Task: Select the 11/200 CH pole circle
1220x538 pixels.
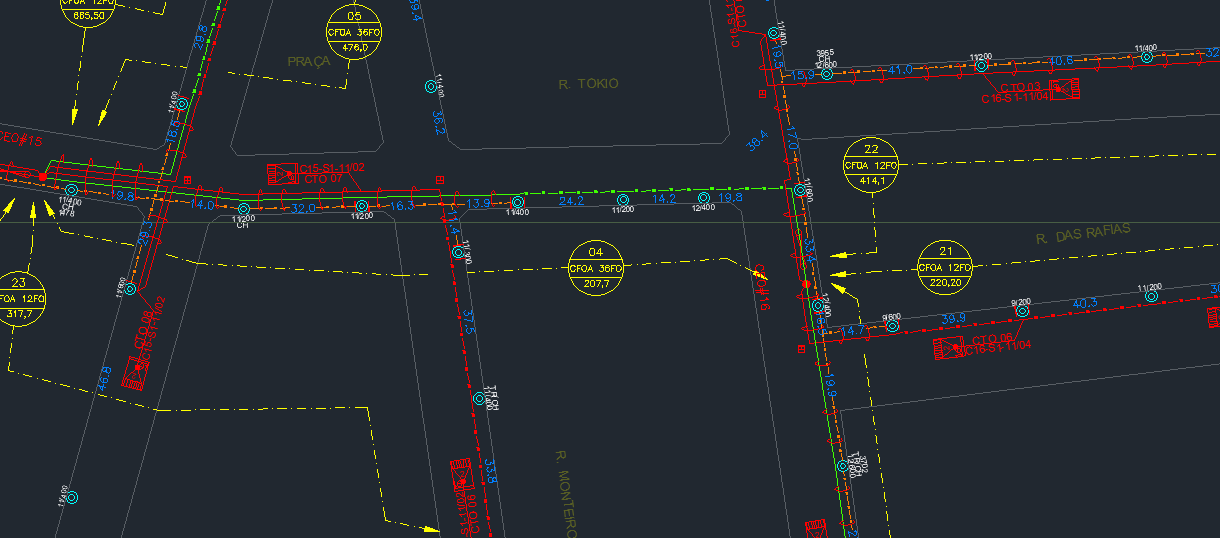Action: 243,209
